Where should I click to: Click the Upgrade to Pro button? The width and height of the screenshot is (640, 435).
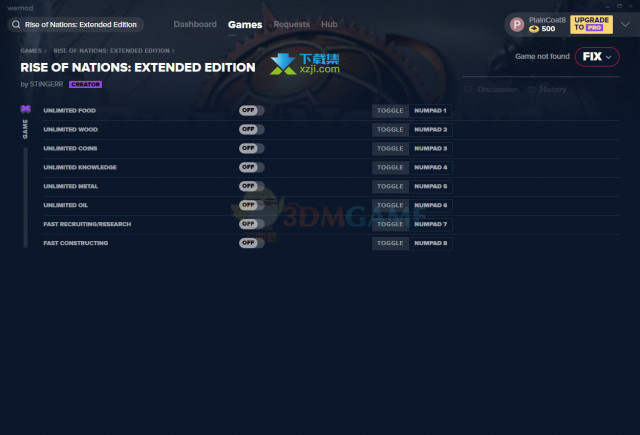[x=591, y=24]
